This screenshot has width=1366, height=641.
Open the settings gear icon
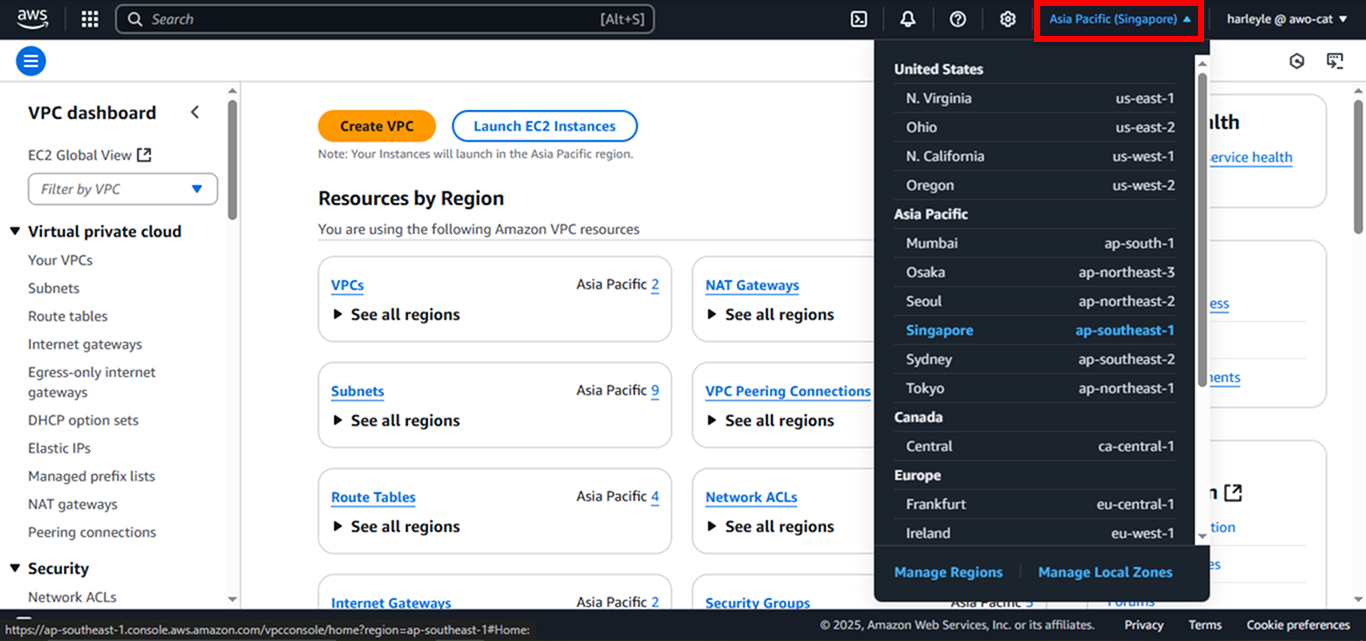[1008, 19]
